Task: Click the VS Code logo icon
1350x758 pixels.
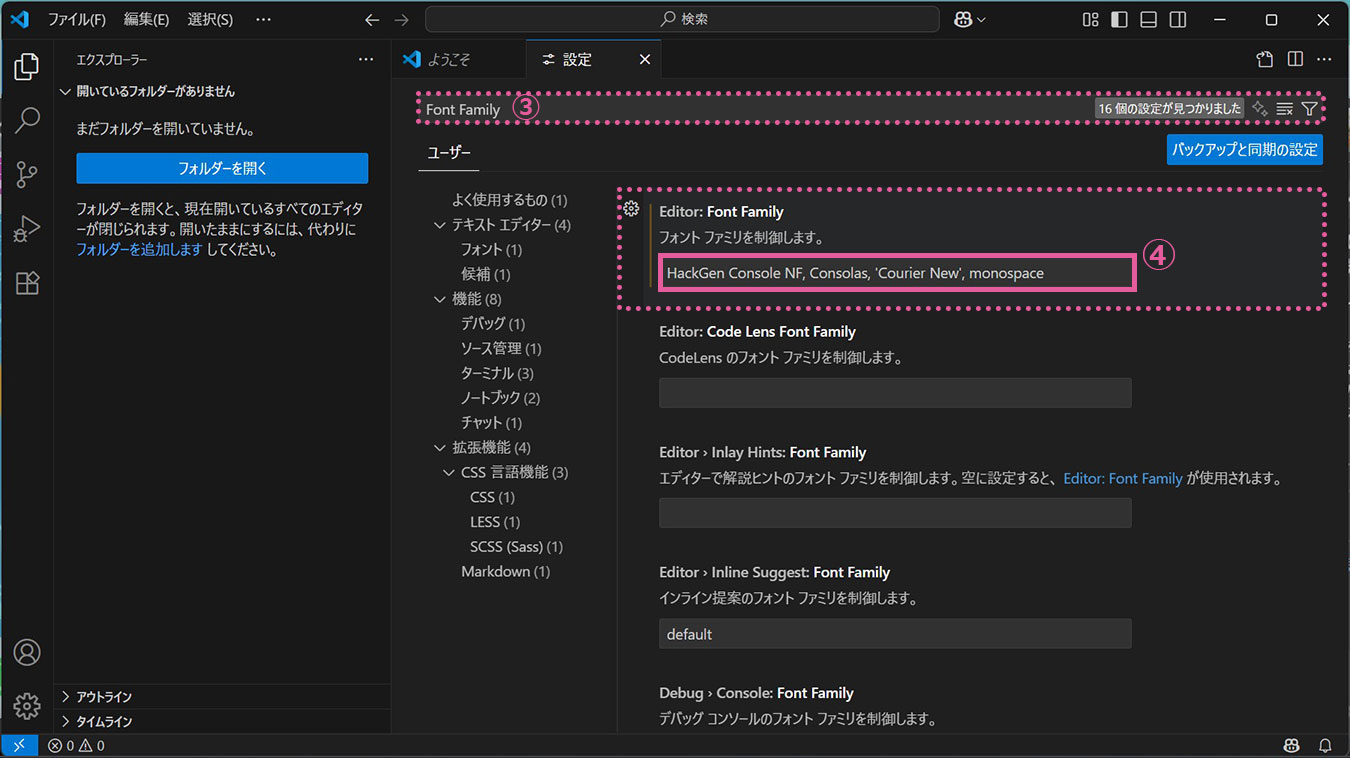Action: [19, 20]
